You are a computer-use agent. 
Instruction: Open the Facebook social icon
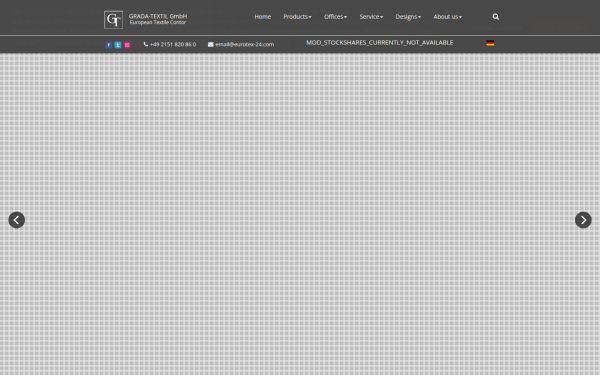(x=109, y=45)
